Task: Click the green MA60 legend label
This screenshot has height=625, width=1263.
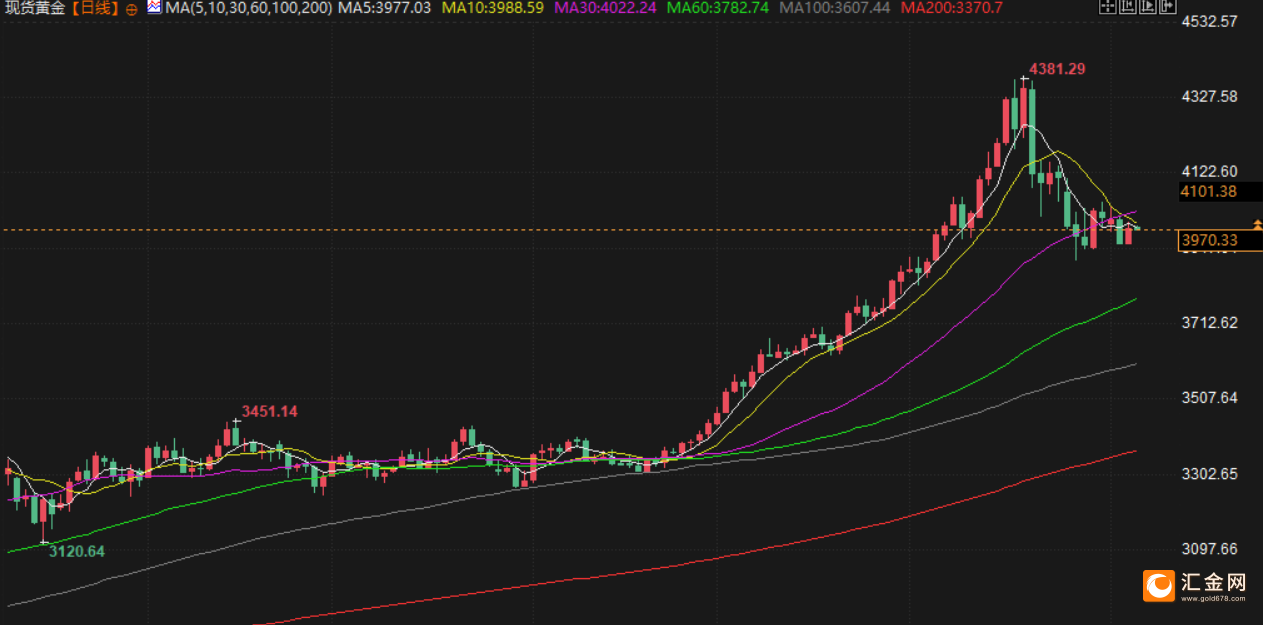Action: [718, 9]
